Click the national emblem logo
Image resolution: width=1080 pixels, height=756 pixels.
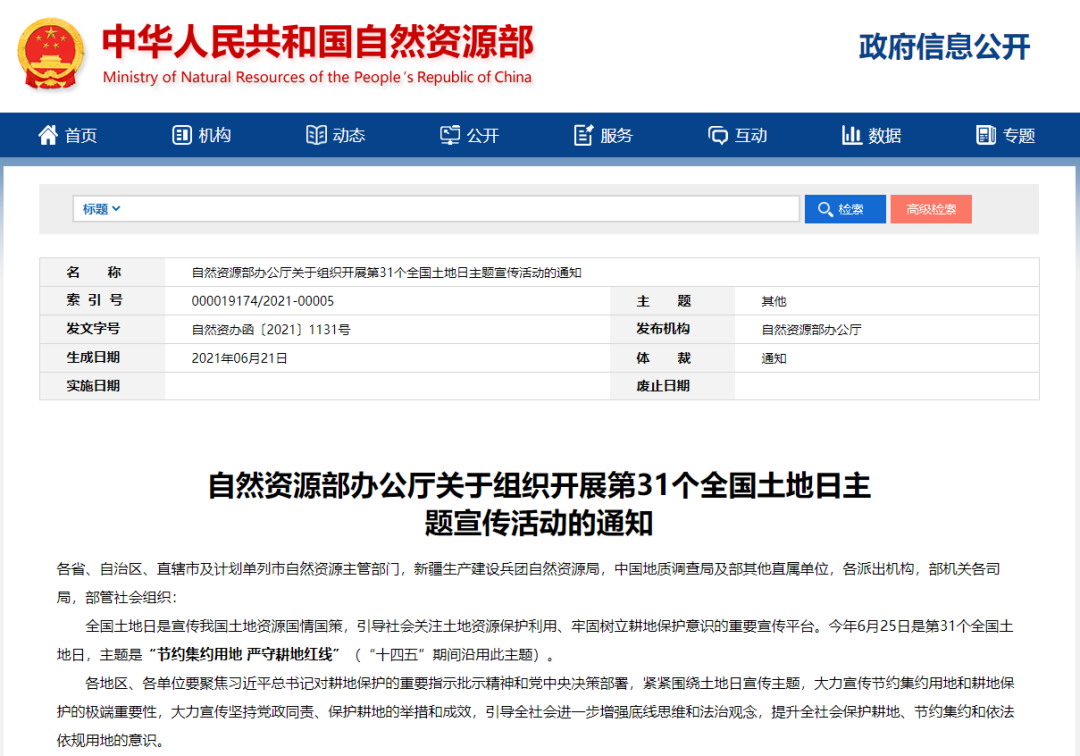51,50
